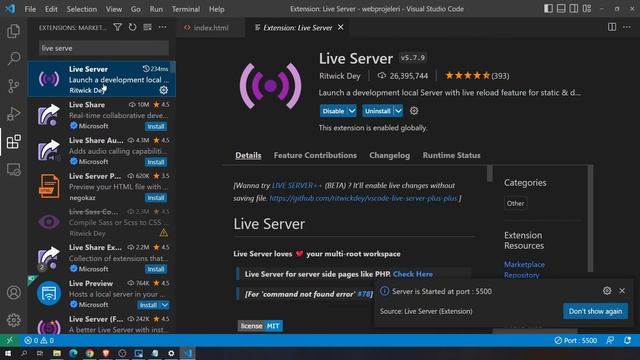Open the View menu
640x360 pixels.
click(x=114, y=9)
